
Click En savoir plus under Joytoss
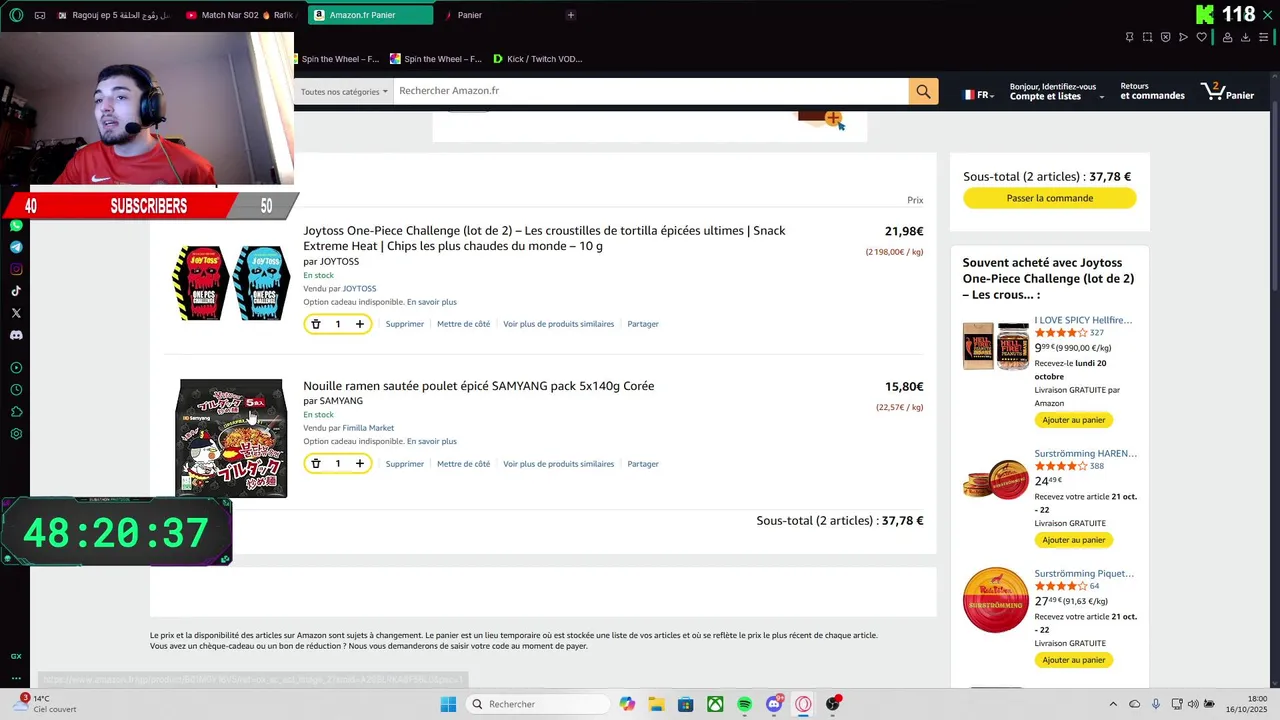point(432,302)
